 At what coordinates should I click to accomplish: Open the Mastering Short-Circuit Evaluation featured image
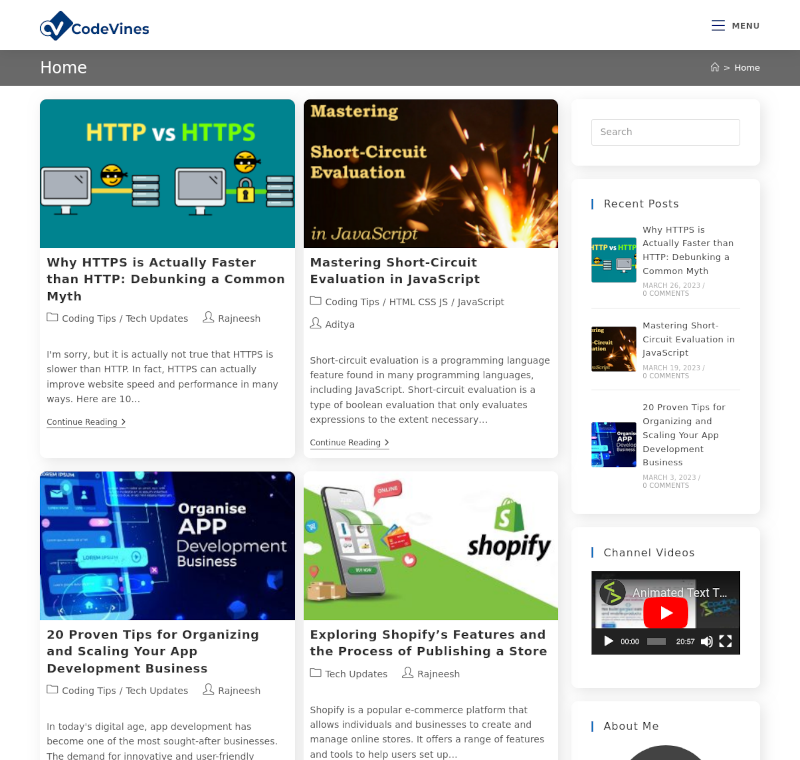[x=431, y=173]
